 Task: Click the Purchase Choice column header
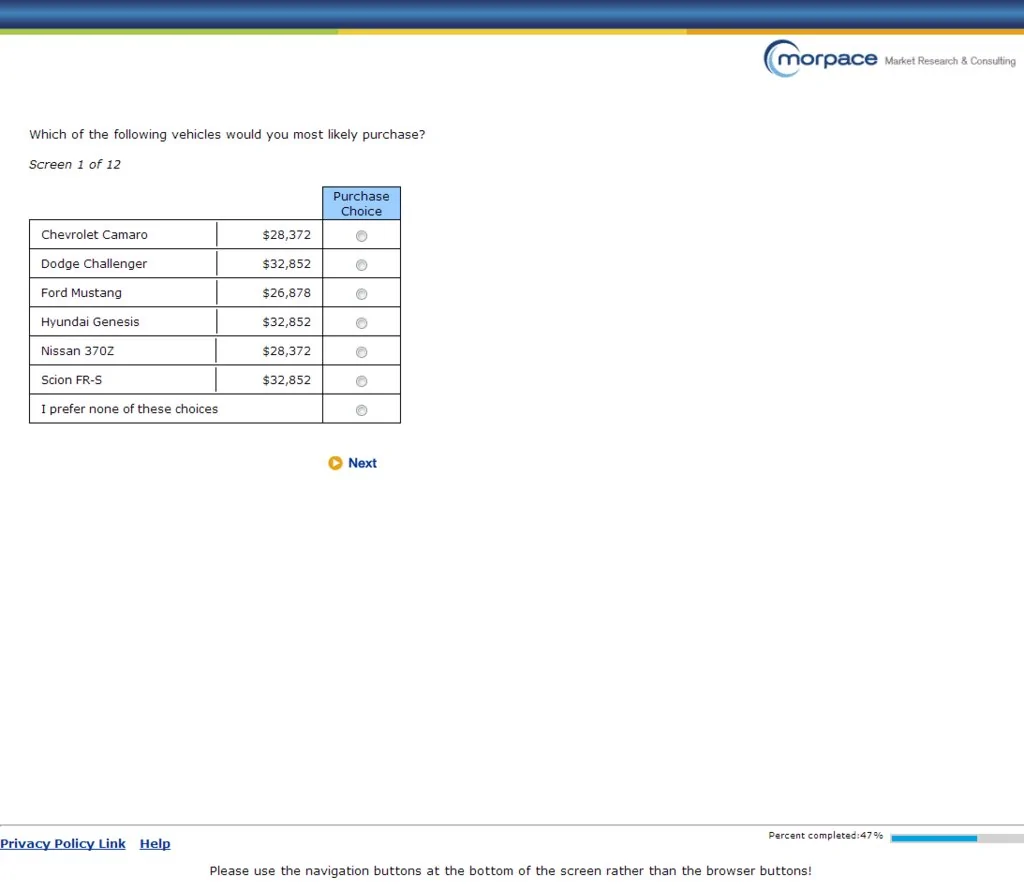click(361, 203)
